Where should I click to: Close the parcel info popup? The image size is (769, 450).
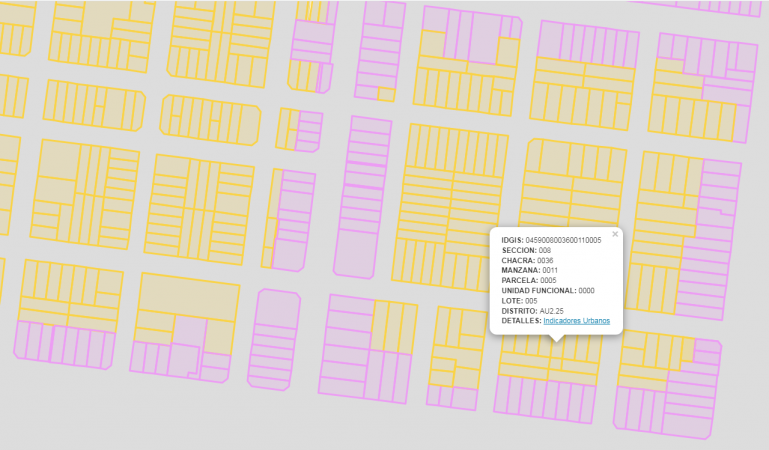(x=615, y=234)
